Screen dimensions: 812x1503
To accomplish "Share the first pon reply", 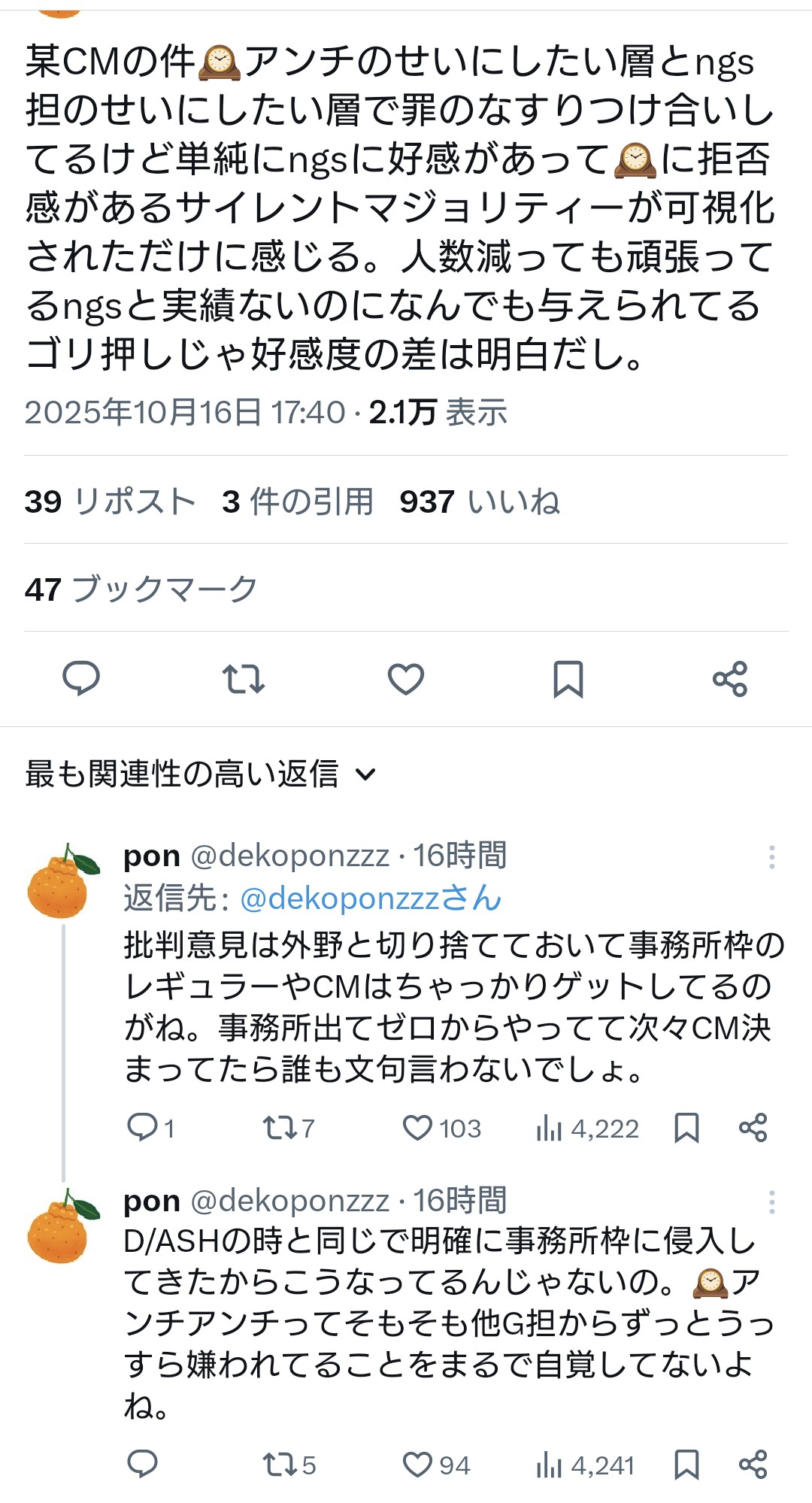I will point(753,1128).
